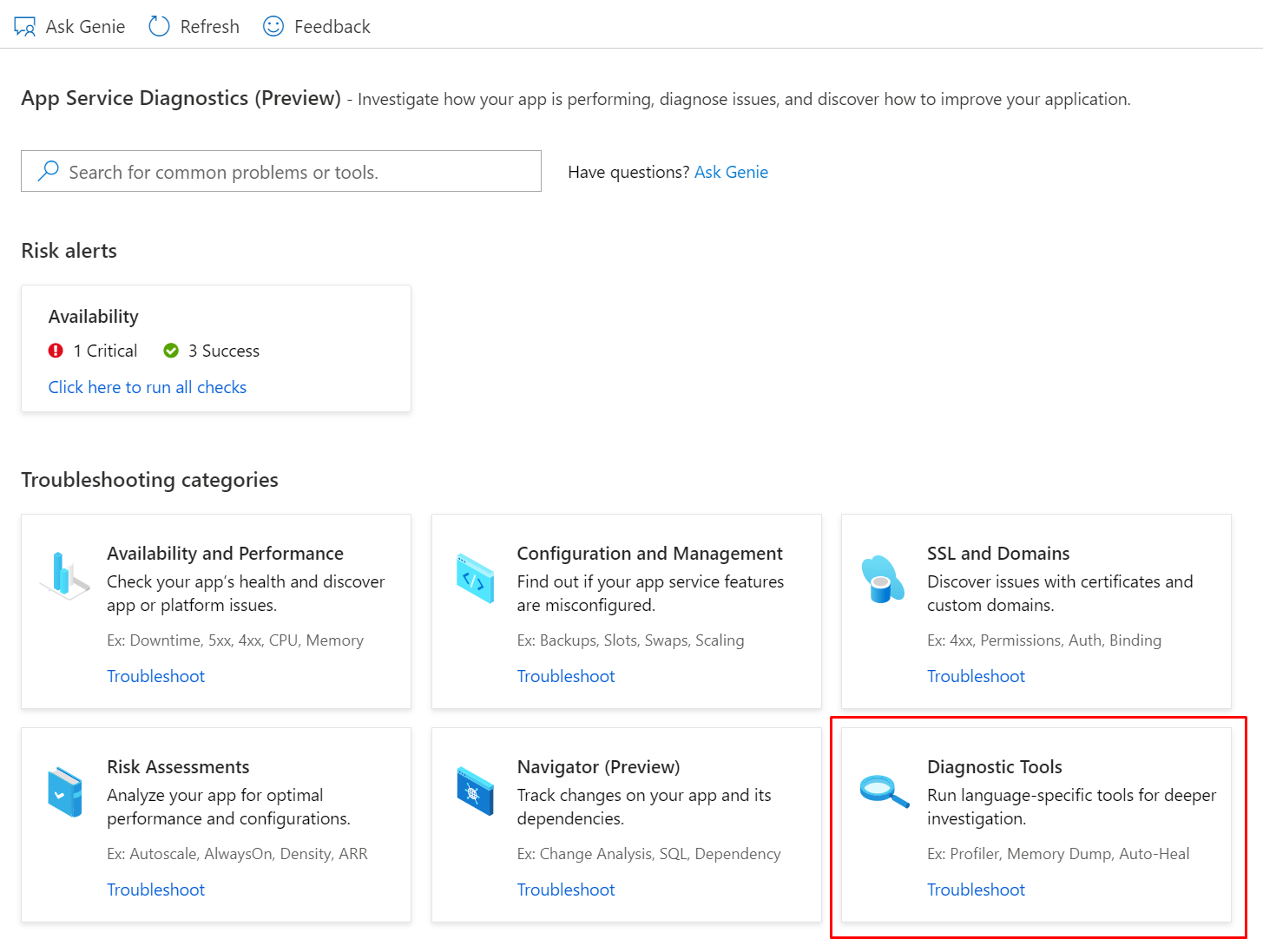Click the green Success checkmark icon
Image resolution: width=1263 pixels, height=952 pixels.
[x=171, y=351]
